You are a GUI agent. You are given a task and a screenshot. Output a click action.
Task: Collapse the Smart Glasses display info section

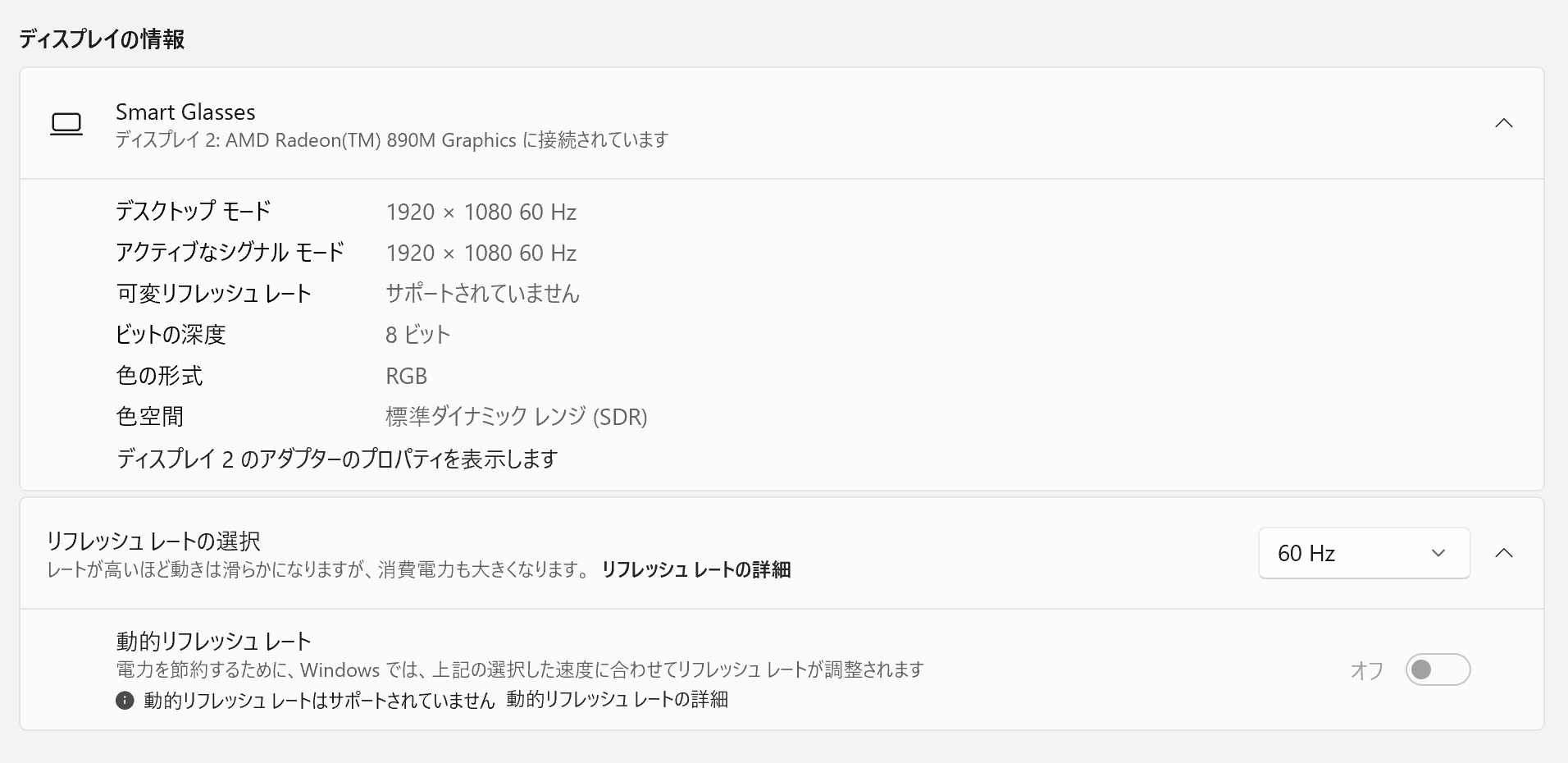point(1503,123)
